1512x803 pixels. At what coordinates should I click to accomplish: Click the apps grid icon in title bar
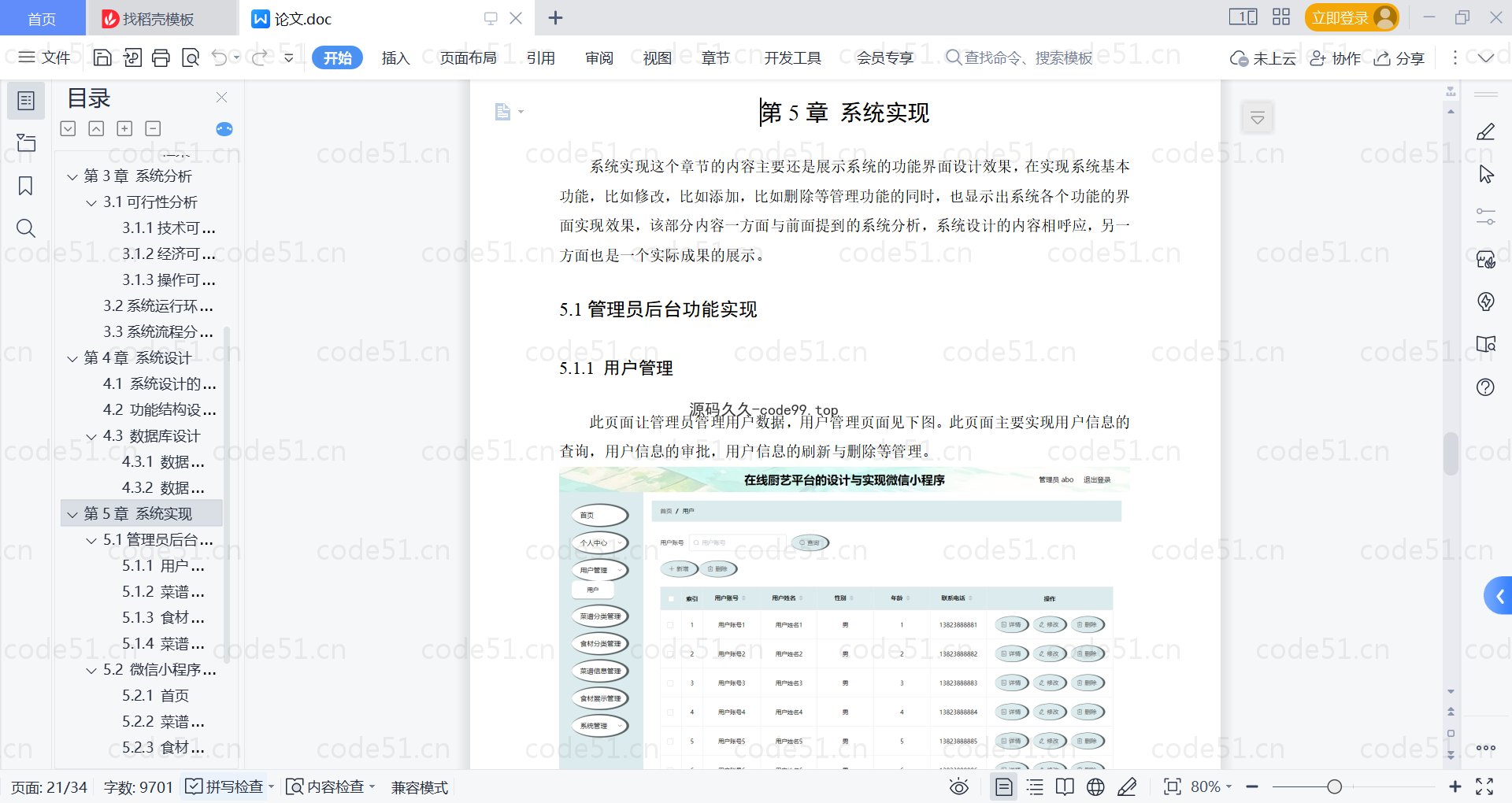pyautogui.click(x=1281, y=17)
